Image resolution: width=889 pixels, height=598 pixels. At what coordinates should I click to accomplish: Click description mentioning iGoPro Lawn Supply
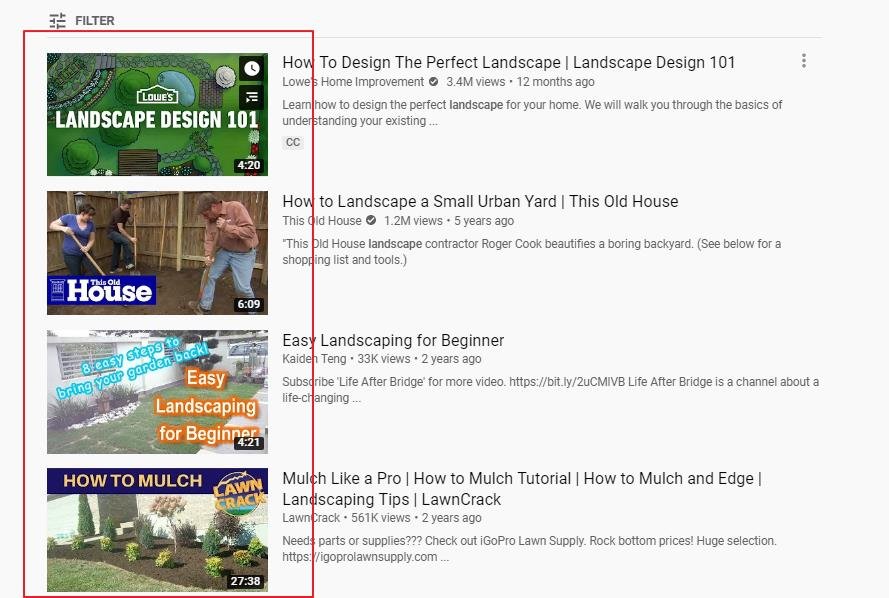(530, 549)
